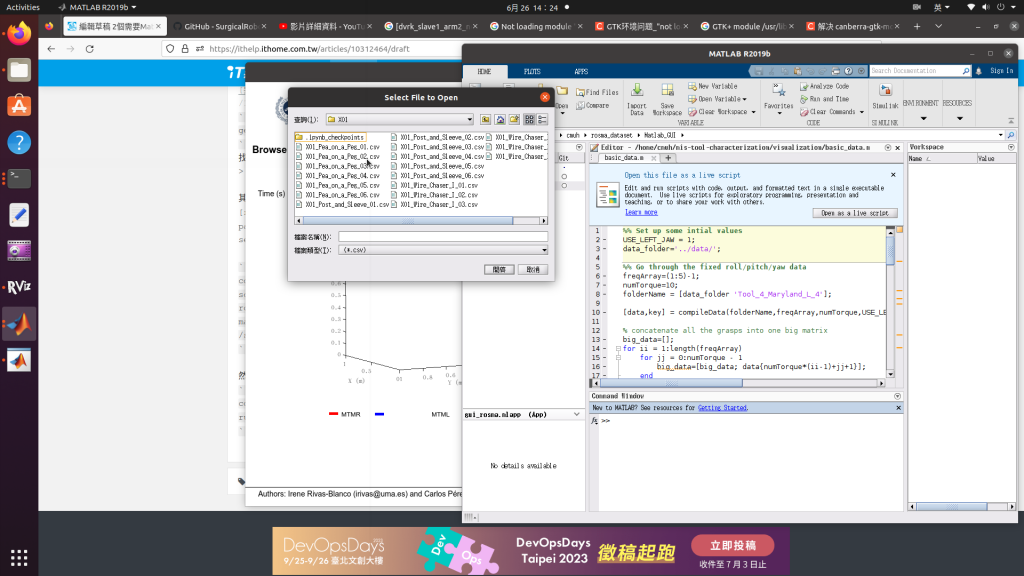Click Analyze Code in CODE section

[x=824, y=86]
